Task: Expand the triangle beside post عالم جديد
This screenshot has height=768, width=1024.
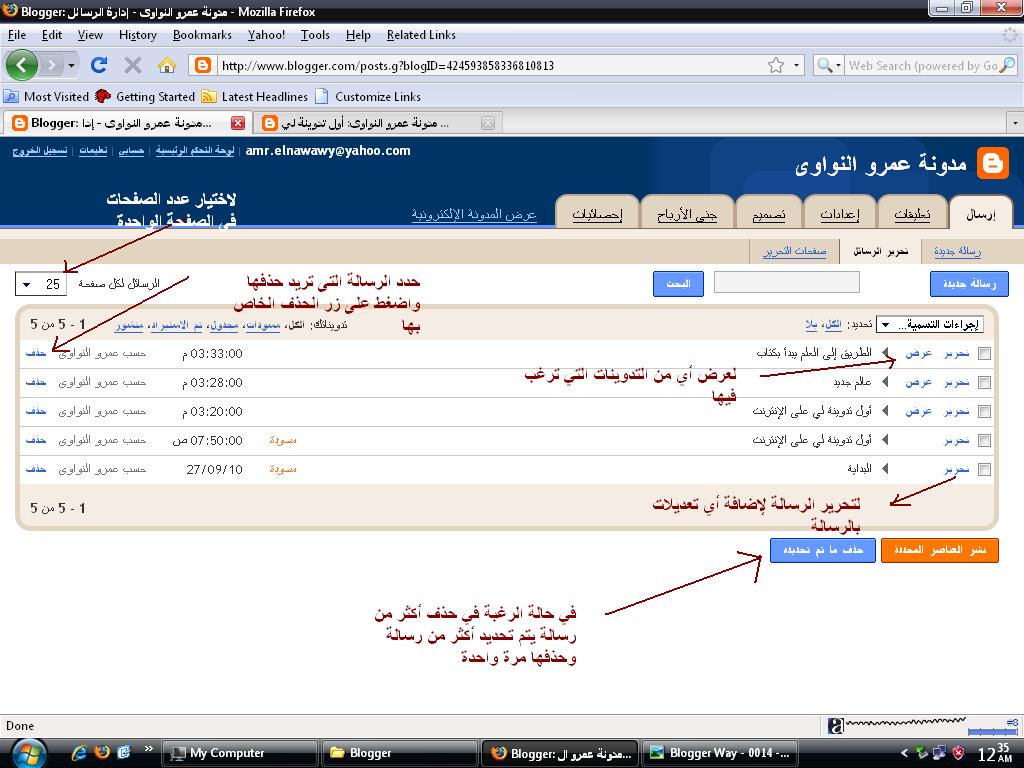Action: pyautogui.click(x=886, y=382)
